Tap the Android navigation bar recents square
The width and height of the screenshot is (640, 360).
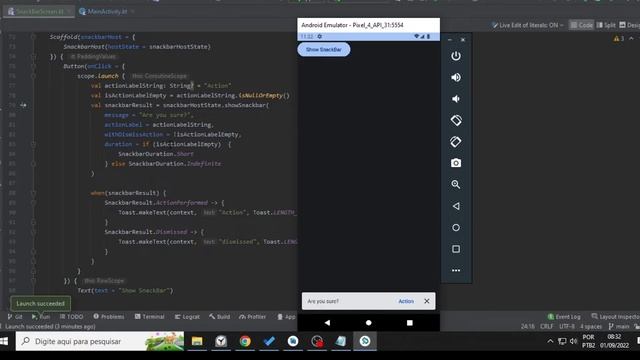click(x=410, y=322)
